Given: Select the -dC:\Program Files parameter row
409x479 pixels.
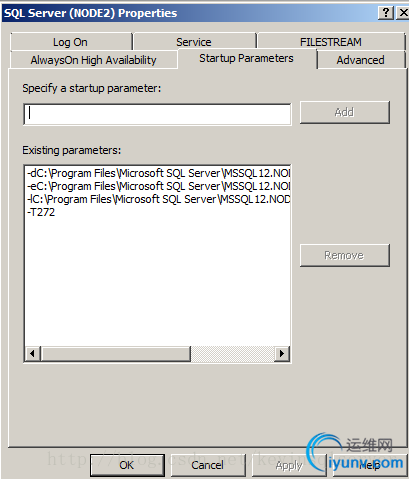Looking at the screenshot, I should [158, 173].
